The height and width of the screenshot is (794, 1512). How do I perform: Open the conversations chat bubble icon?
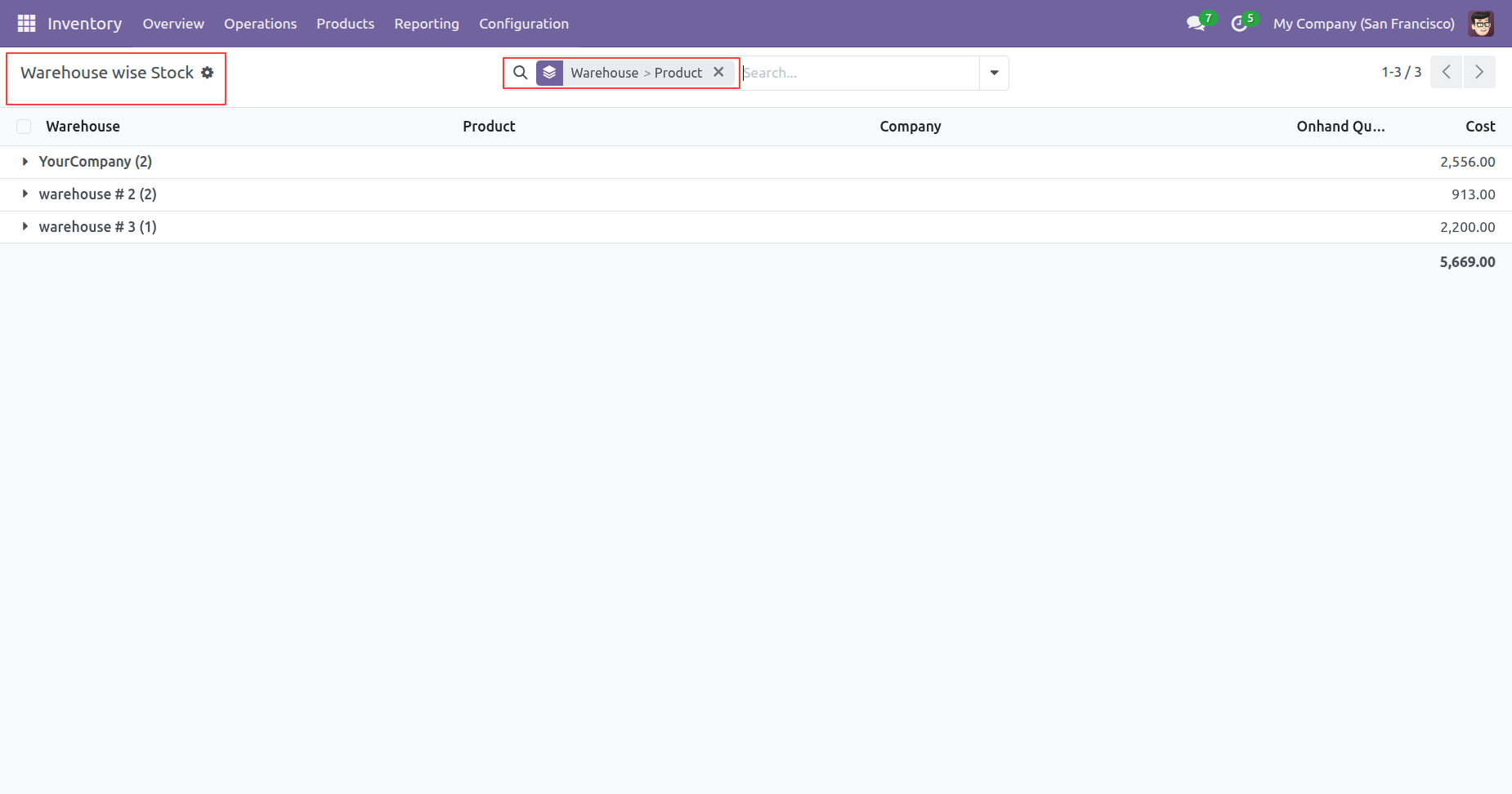[x=1197, y=24]
